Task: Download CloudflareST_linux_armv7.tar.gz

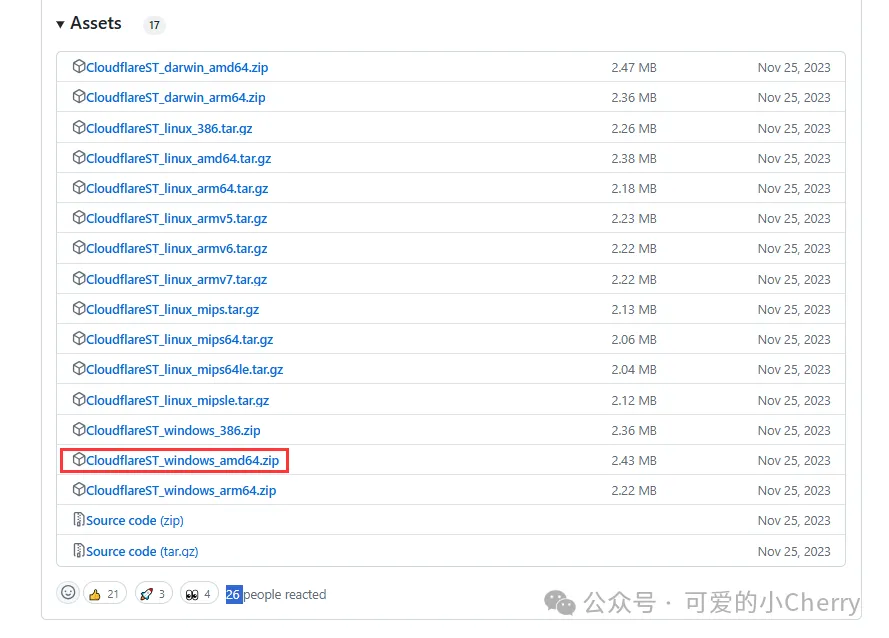Action: 177,279
